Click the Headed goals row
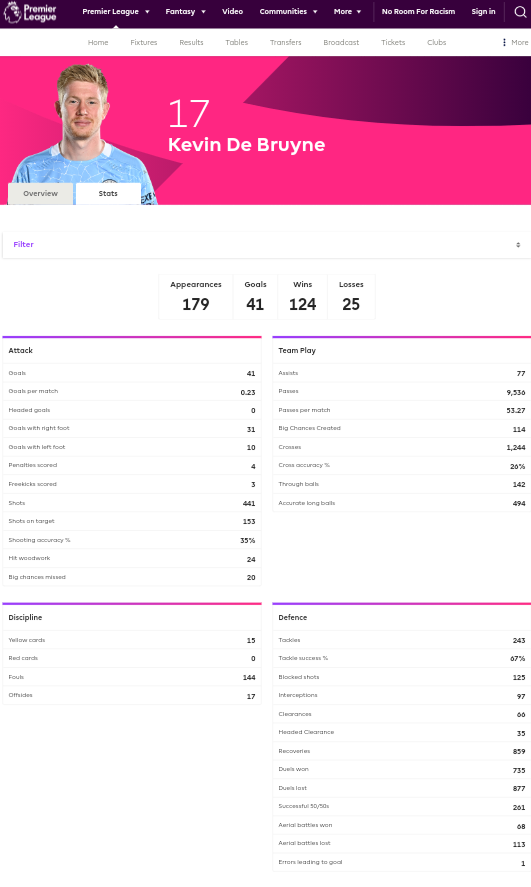The height and width of the screenshot is (887, 531). click(132, 410)
